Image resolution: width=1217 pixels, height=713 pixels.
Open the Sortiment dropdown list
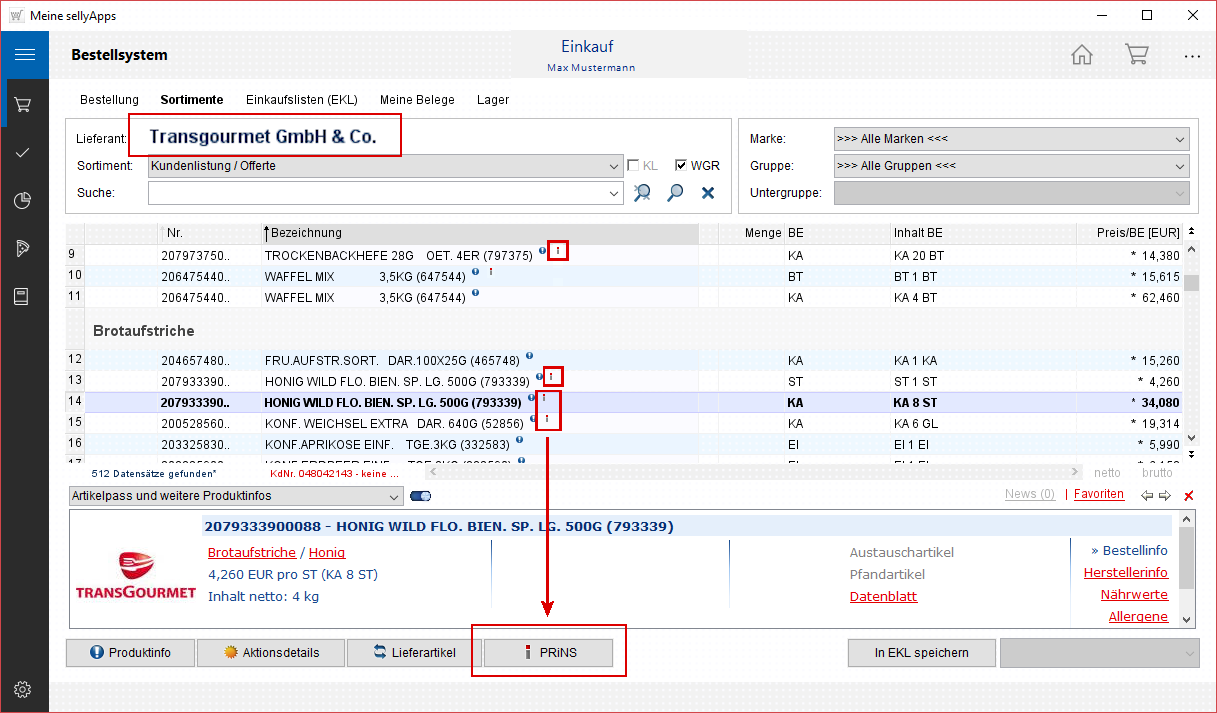(x=614, y=166)
